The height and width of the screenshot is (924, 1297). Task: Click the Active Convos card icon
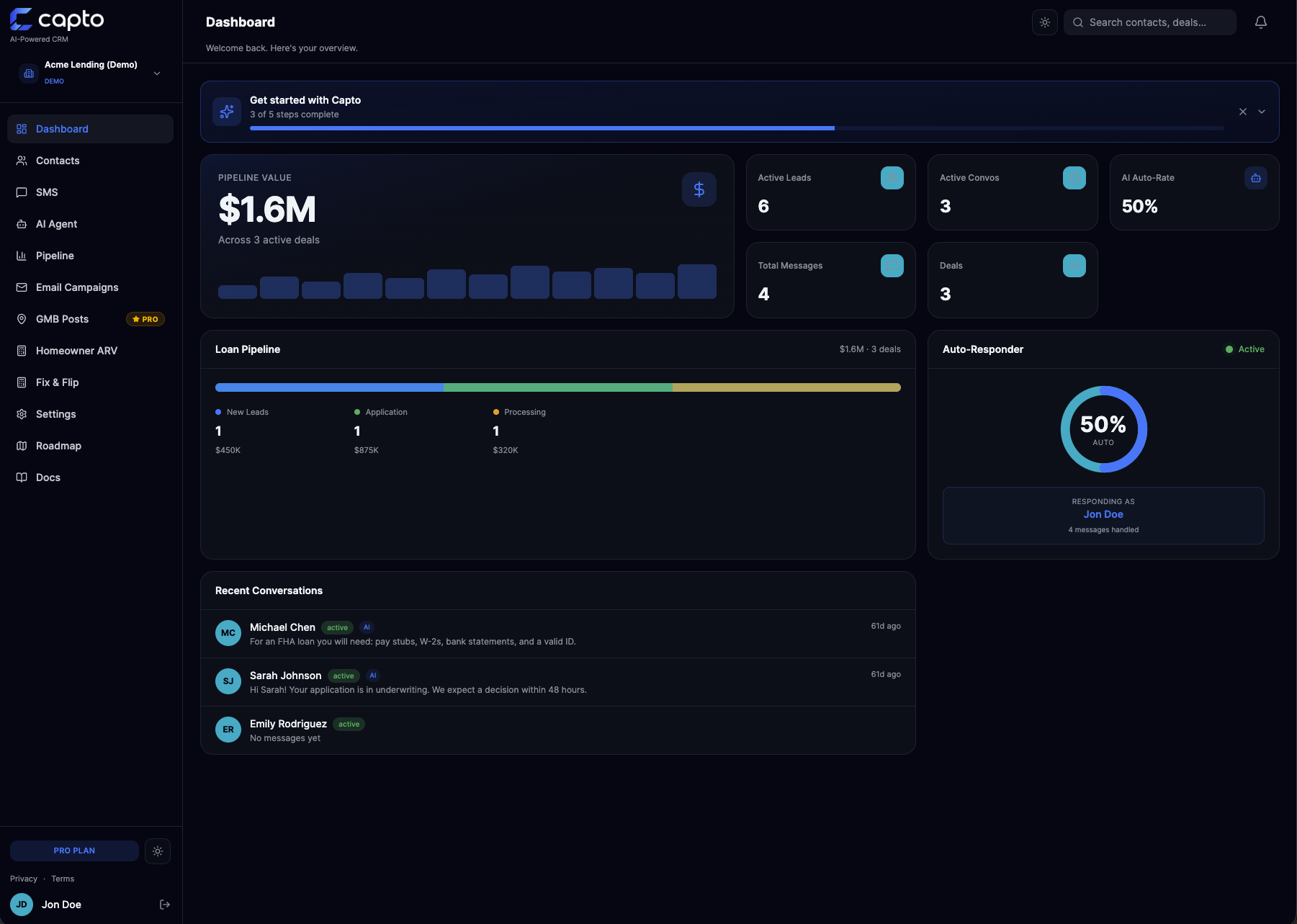(1074, 178)
